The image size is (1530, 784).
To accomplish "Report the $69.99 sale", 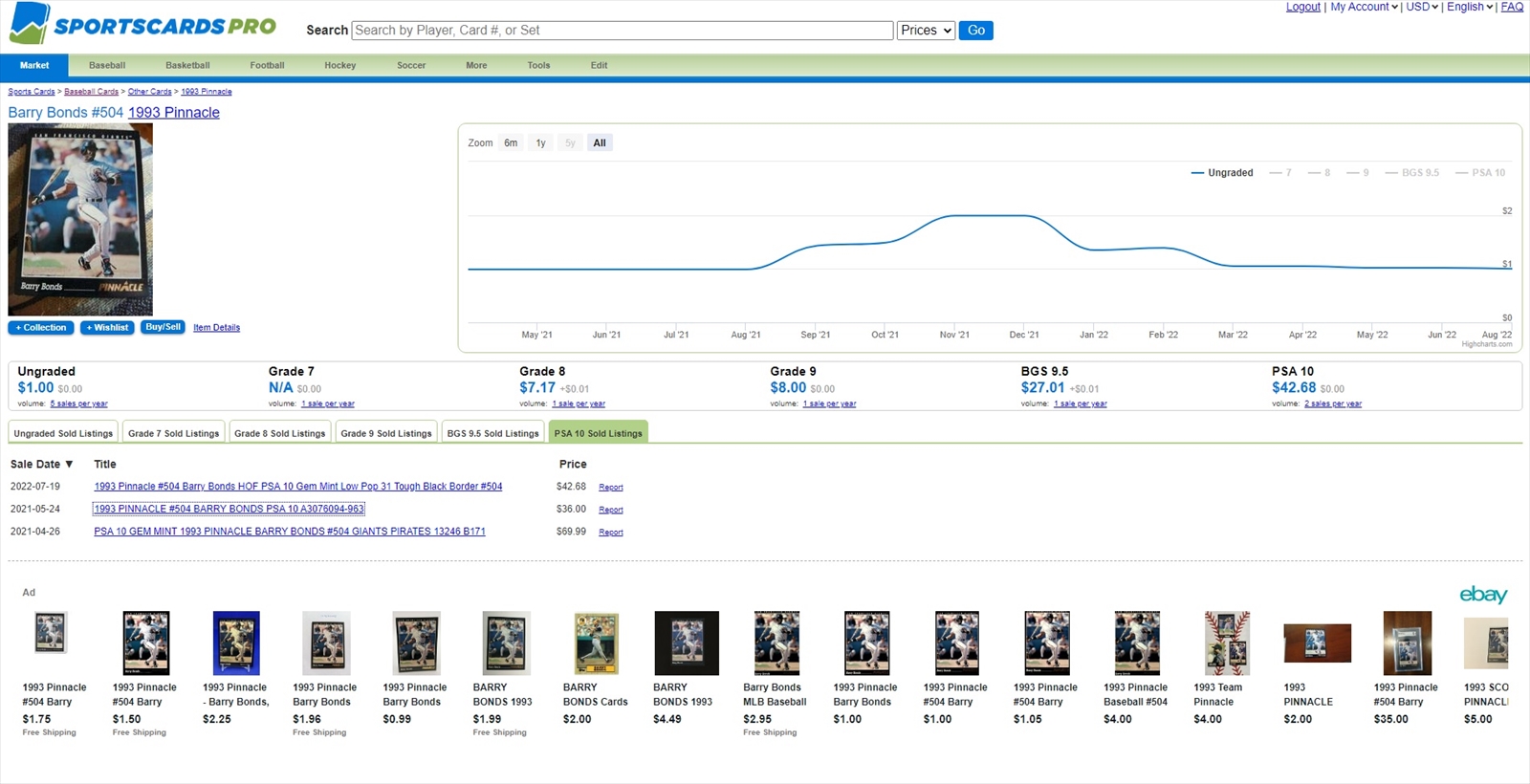I will pos(611,533).
